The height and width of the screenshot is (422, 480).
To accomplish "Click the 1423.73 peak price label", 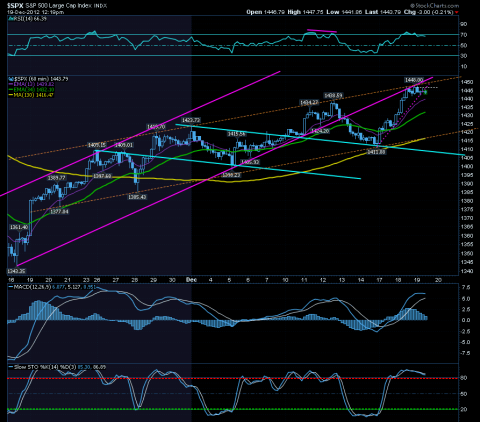I will pos(191,120).
